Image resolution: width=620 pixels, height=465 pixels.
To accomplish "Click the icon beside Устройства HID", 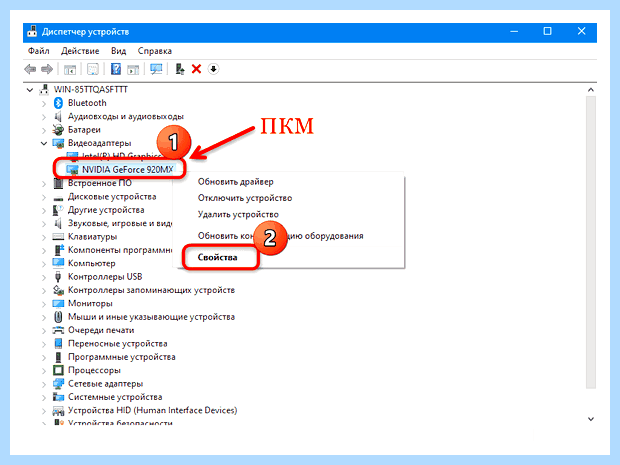I will [58, 411].
